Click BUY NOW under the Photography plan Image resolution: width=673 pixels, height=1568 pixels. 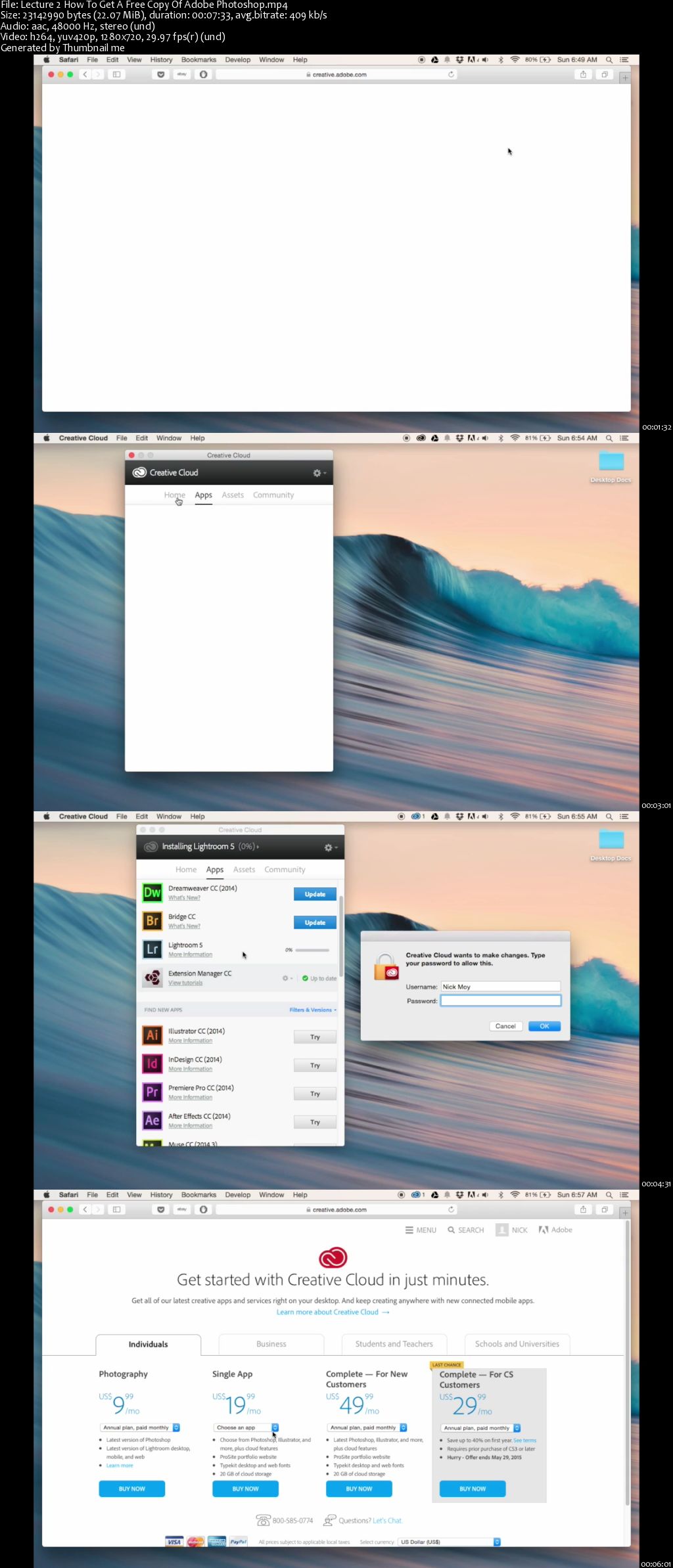click(x=132, y=1489)
